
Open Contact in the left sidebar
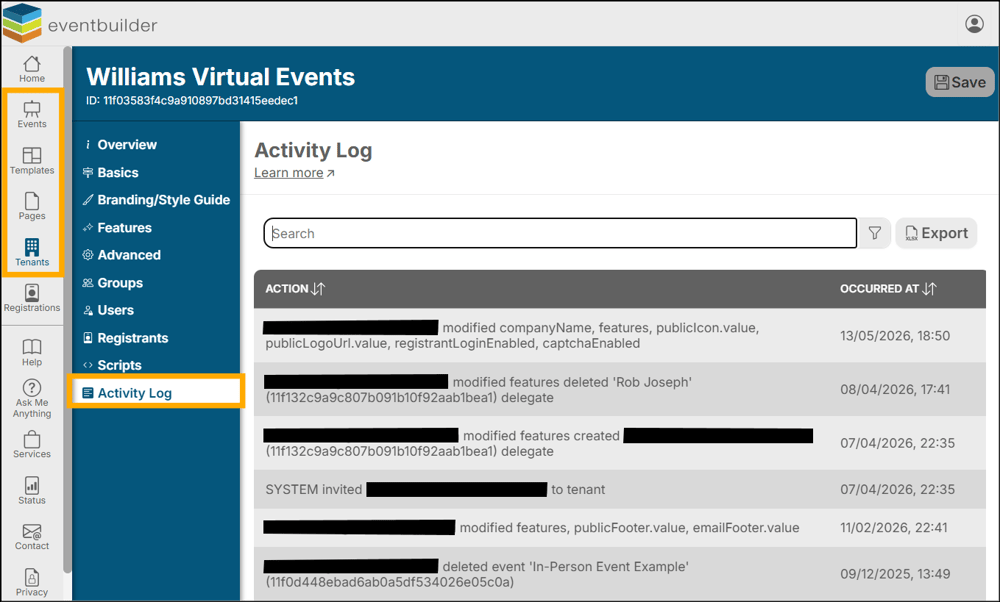(31, 537)
